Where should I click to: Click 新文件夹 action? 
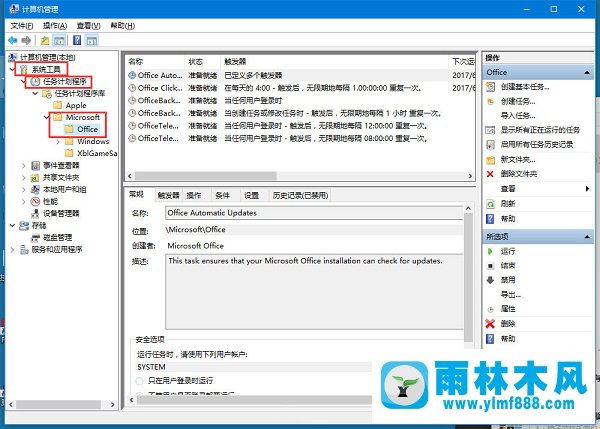pos(518,159)
